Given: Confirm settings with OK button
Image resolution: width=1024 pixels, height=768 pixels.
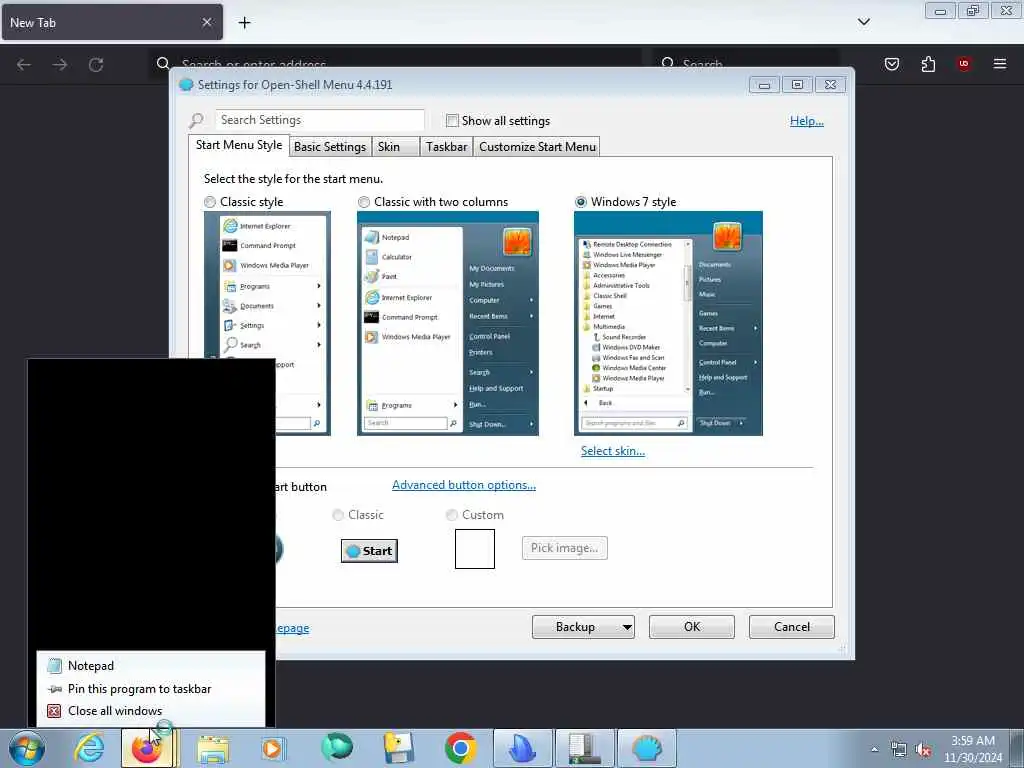Looking at the screenshot, I should [692, 627].
